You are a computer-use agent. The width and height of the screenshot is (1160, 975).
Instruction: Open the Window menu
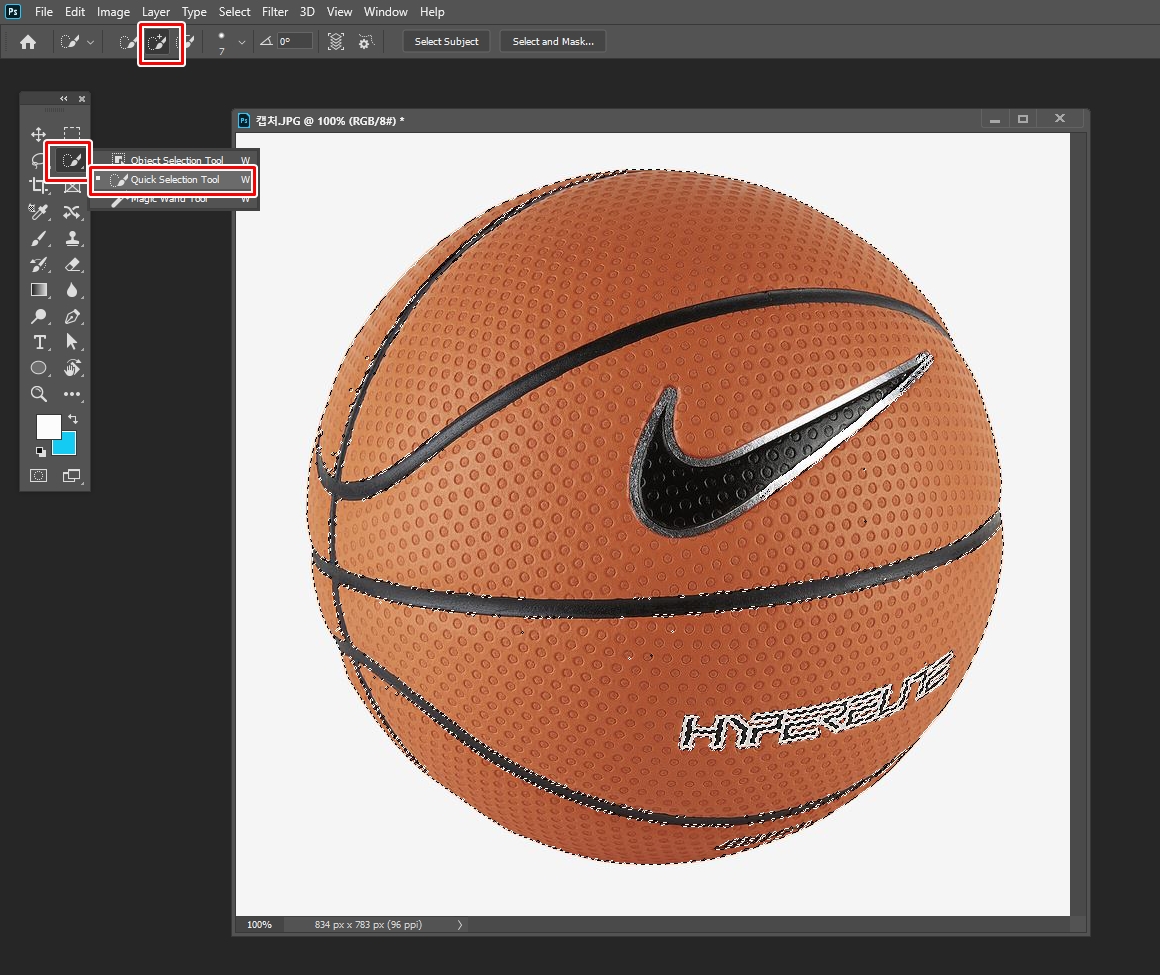tap(385, 12)
